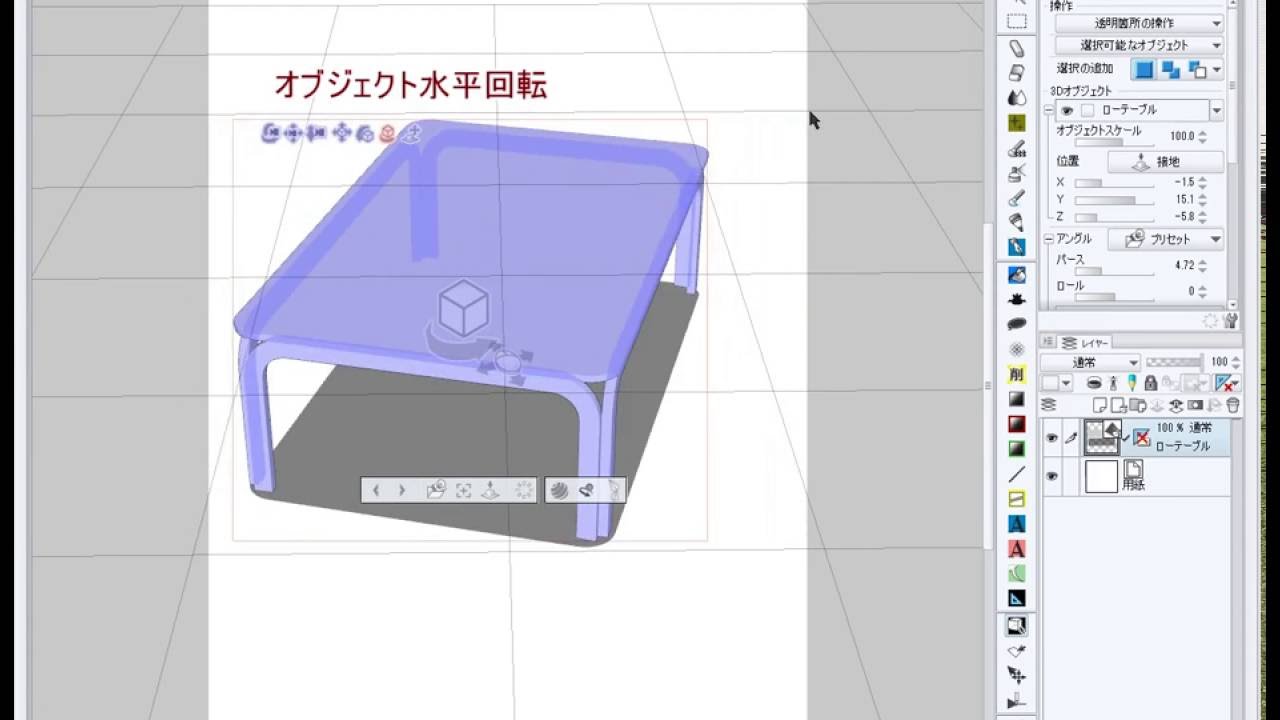Open the プリセット angle preset dropdown
Image resolution: width=1280 pixels, height=720 pixels.
[x=1165, y=239]
